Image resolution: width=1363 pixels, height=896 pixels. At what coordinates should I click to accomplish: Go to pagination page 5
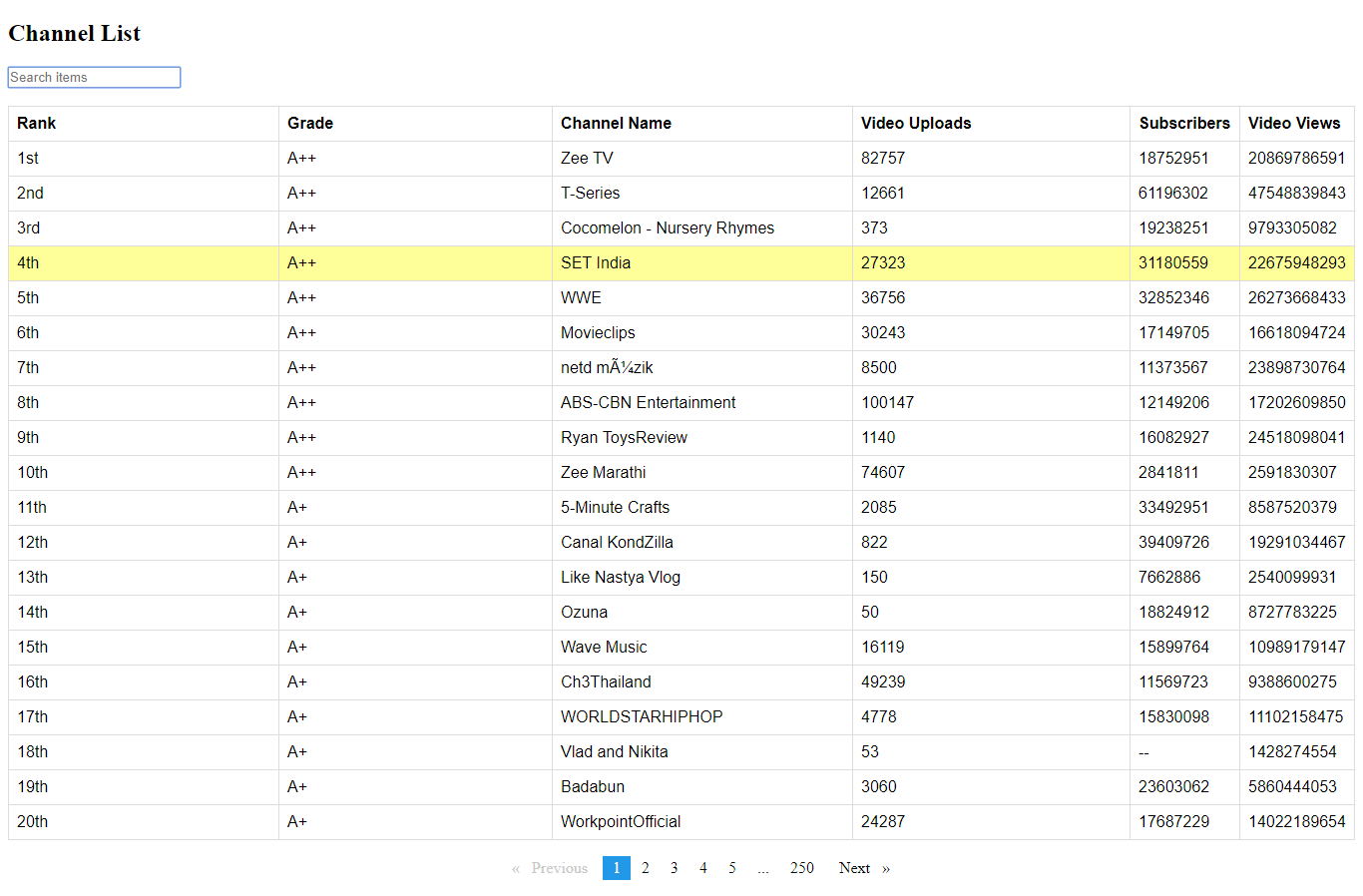coord(732,868)
